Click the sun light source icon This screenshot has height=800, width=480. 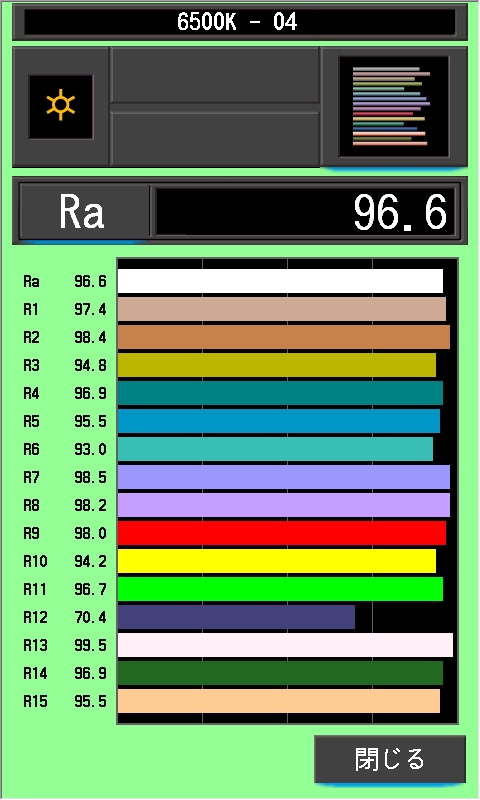tap(61, 107)
